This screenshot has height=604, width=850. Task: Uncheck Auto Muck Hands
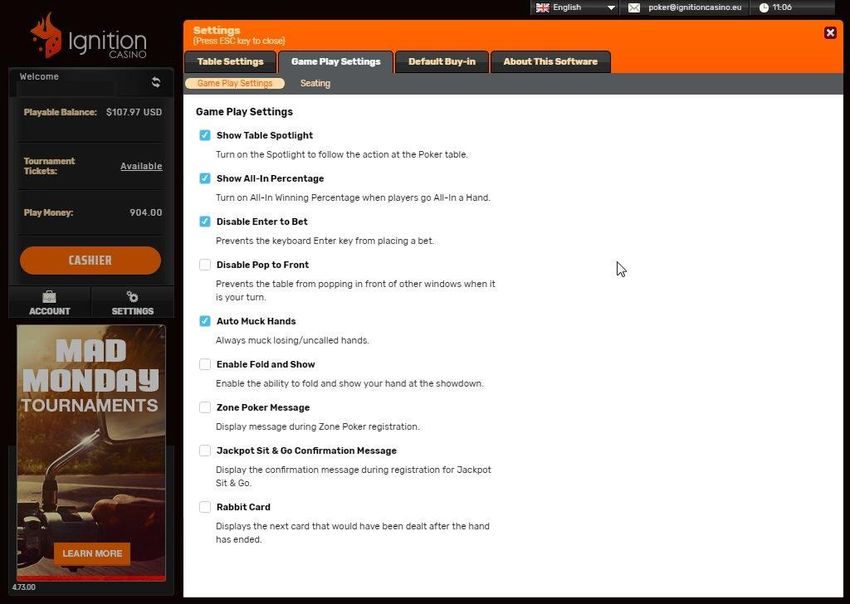click(x=205, y=321)
